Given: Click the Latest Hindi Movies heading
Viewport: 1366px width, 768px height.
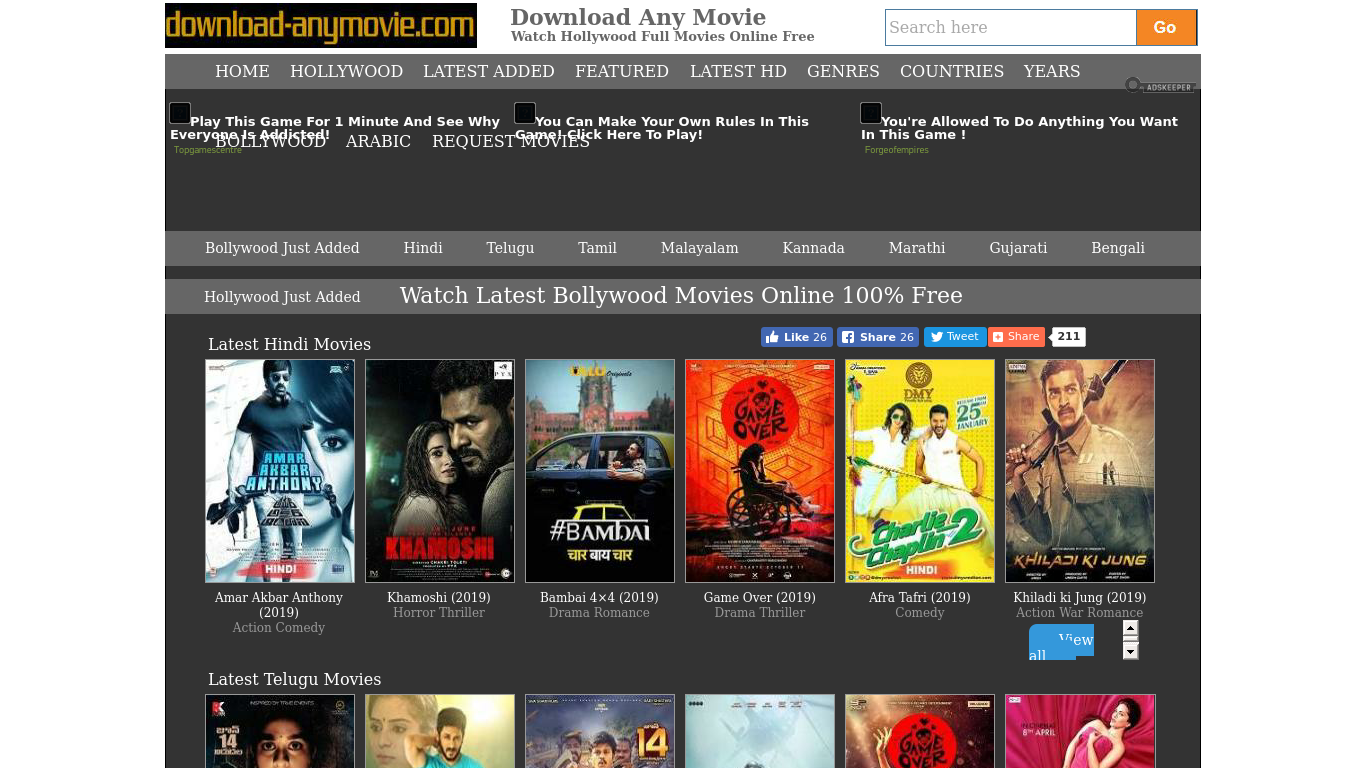Looking at the screenshot, I should (289, 344).
